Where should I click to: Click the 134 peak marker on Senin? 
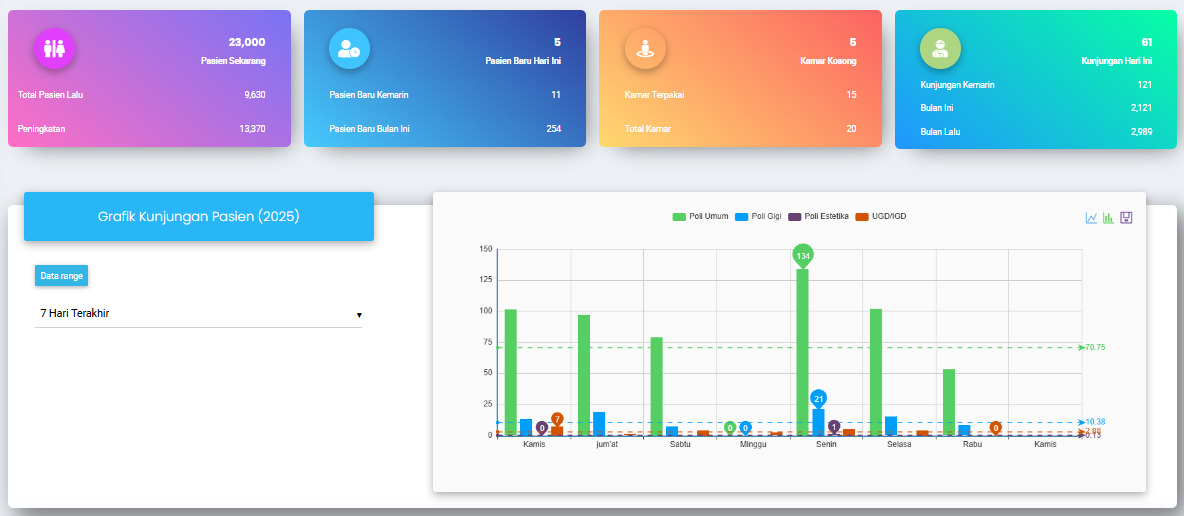click(x=803, y=256)
